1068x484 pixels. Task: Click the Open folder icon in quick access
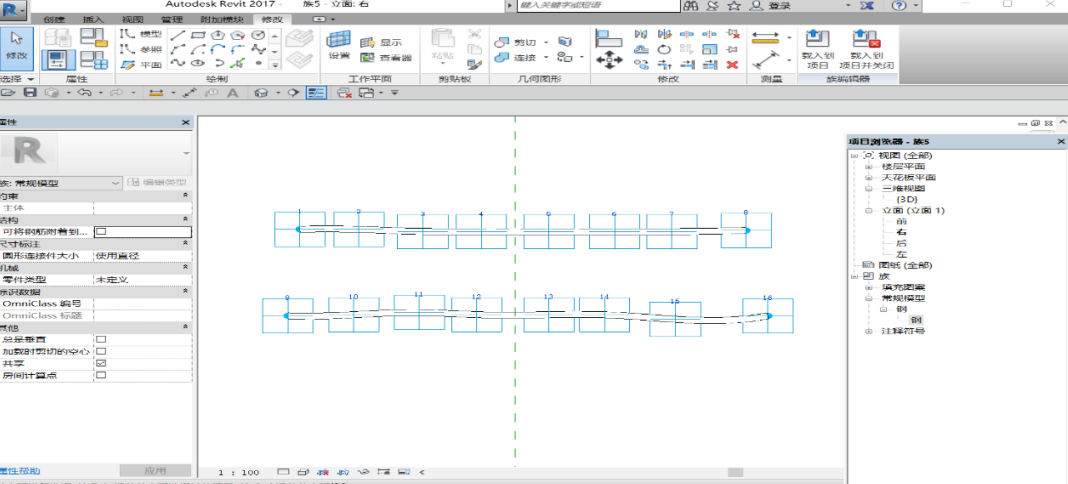[8, 93]
